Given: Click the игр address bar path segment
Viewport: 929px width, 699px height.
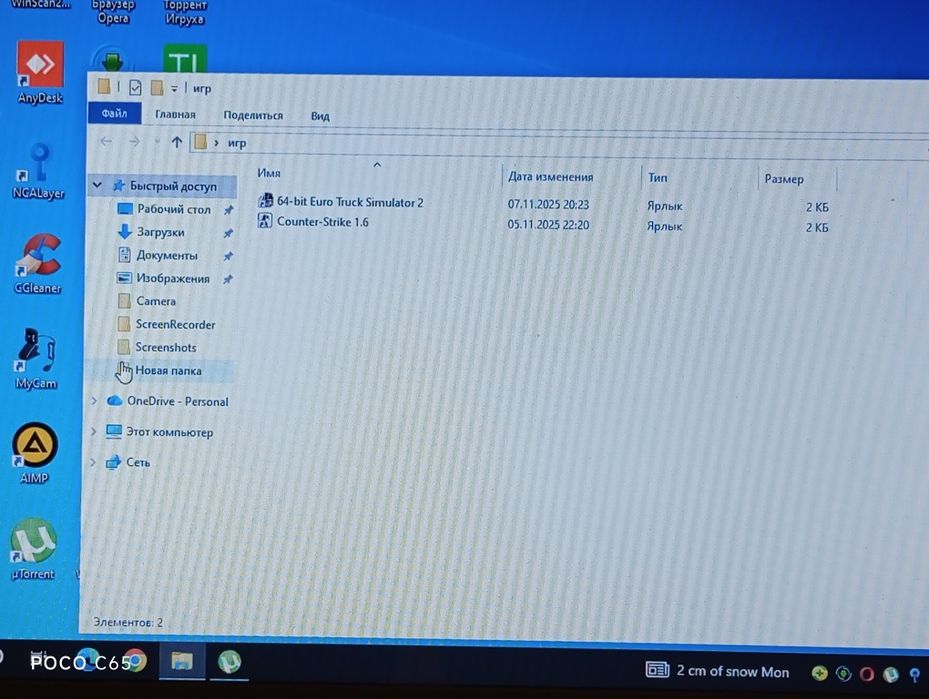Looking at the screenshot, I should click(x=236, y=143).
